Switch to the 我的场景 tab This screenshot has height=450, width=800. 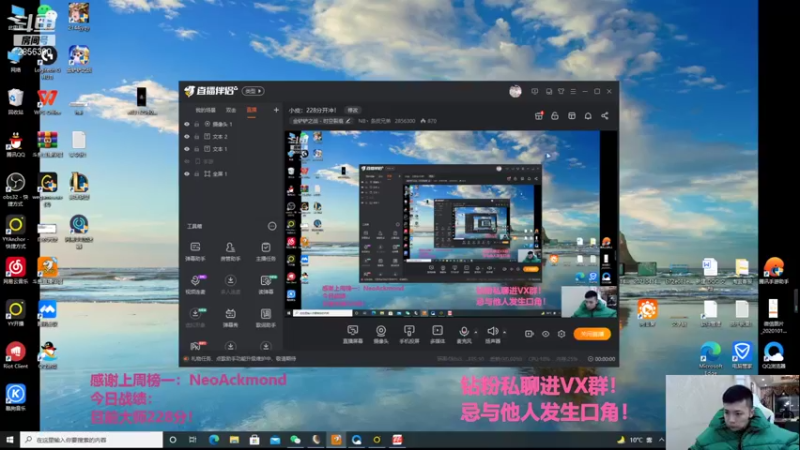pyautogui.click(x=205, y=110)
